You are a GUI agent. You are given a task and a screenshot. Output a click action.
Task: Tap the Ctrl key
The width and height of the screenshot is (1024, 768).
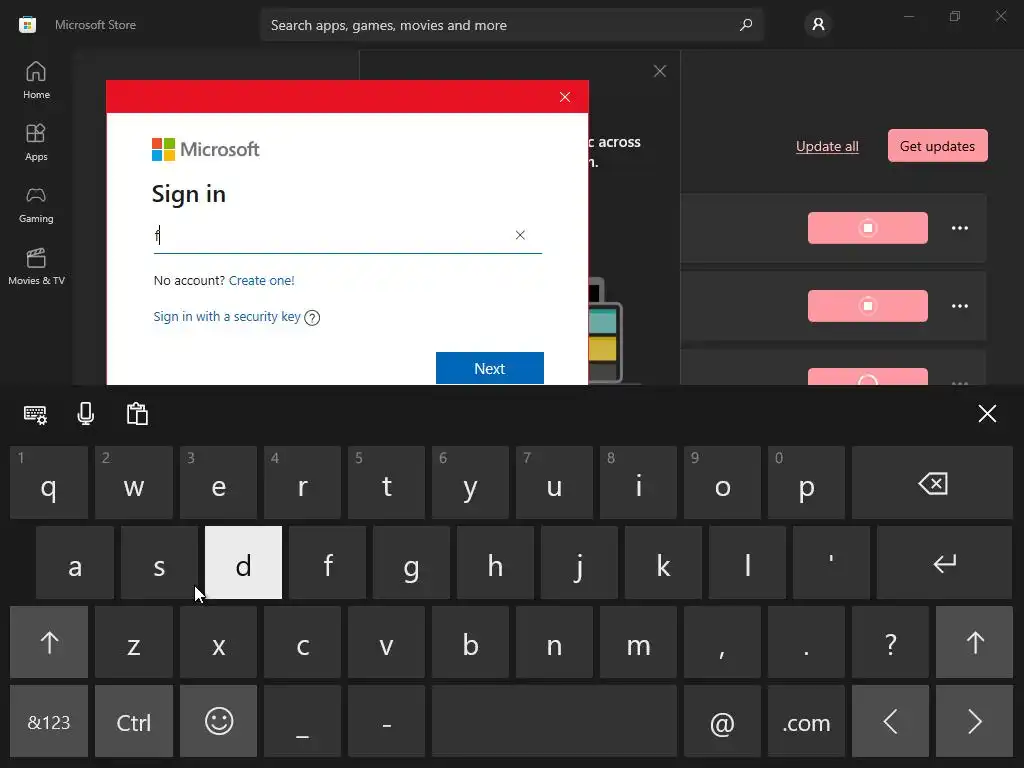(134, 722)
